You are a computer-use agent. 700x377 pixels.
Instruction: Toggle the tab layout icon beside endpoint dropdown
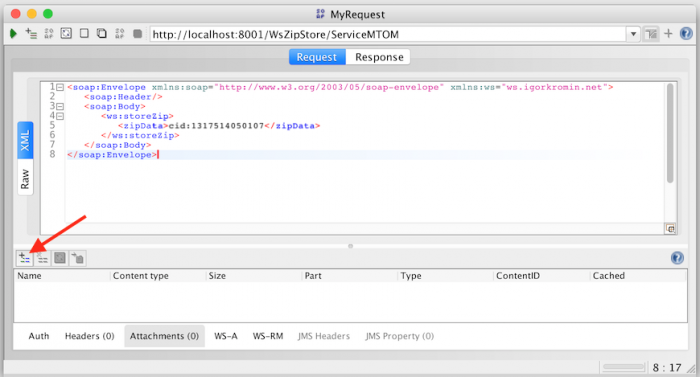click(x=651, y=34)
